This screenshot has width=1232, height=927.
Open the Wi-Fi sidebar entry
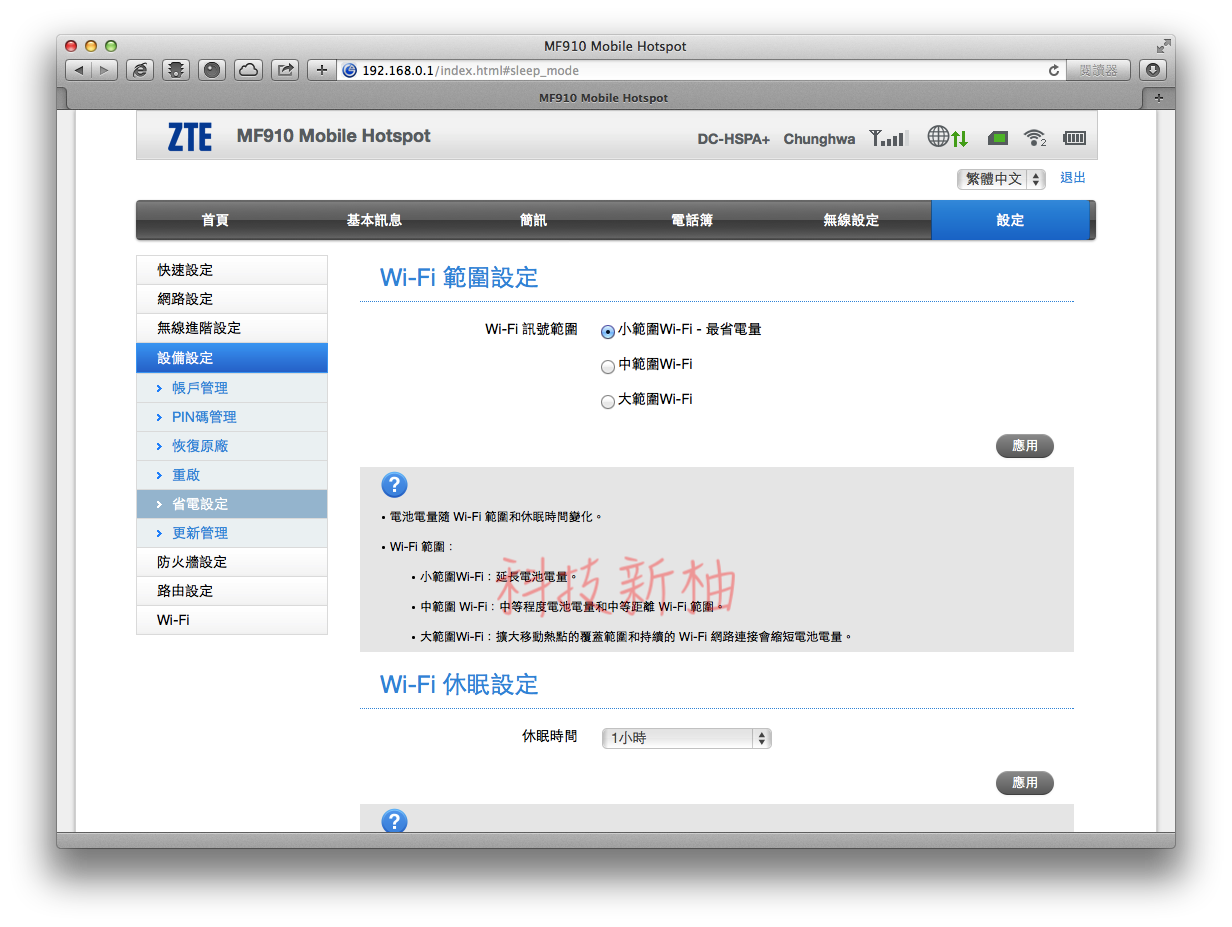click(232, 620)
